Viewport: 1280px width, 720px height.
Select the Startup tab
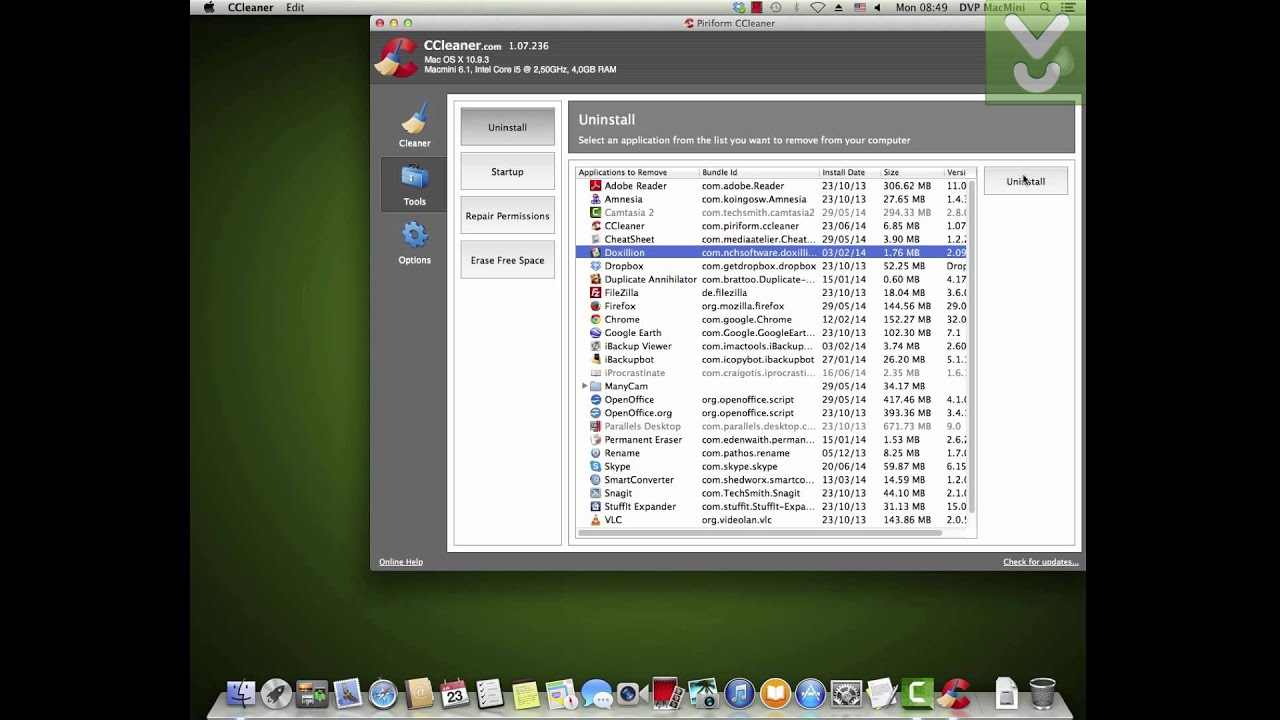tap(507, 172)
